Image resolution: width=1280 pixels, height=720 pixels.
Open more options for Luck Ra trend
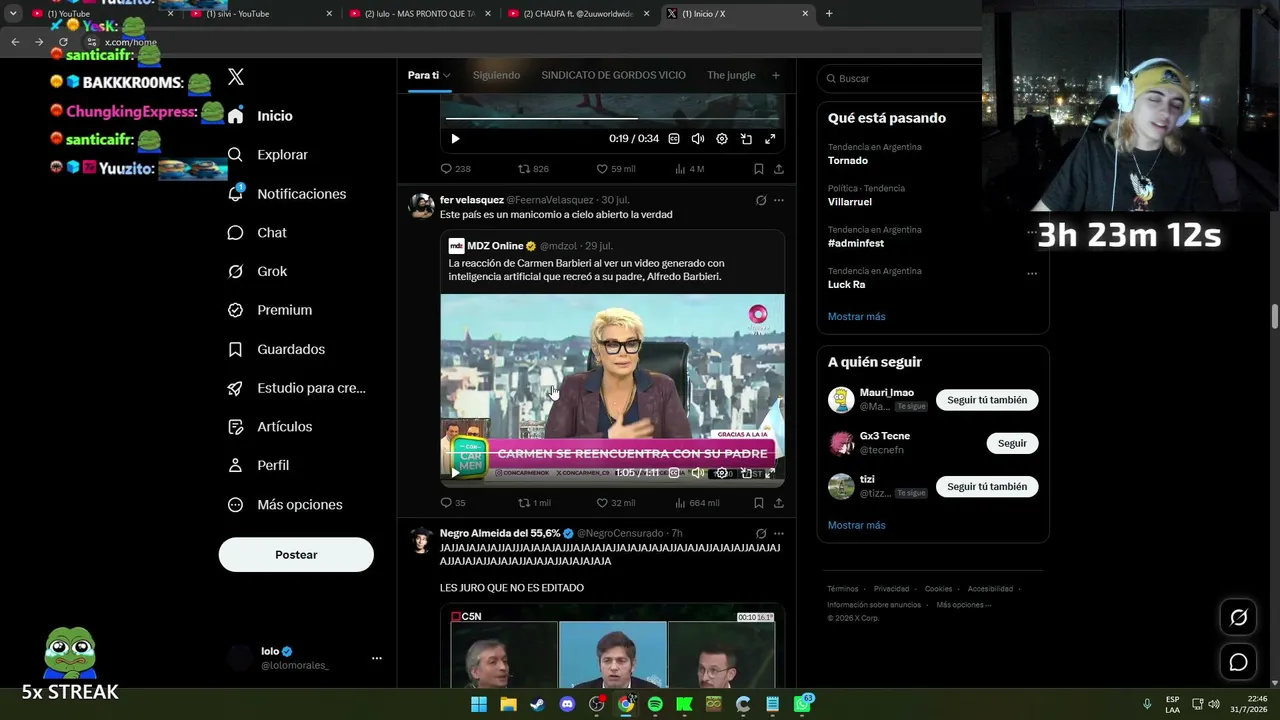[x=1032, y=273]
